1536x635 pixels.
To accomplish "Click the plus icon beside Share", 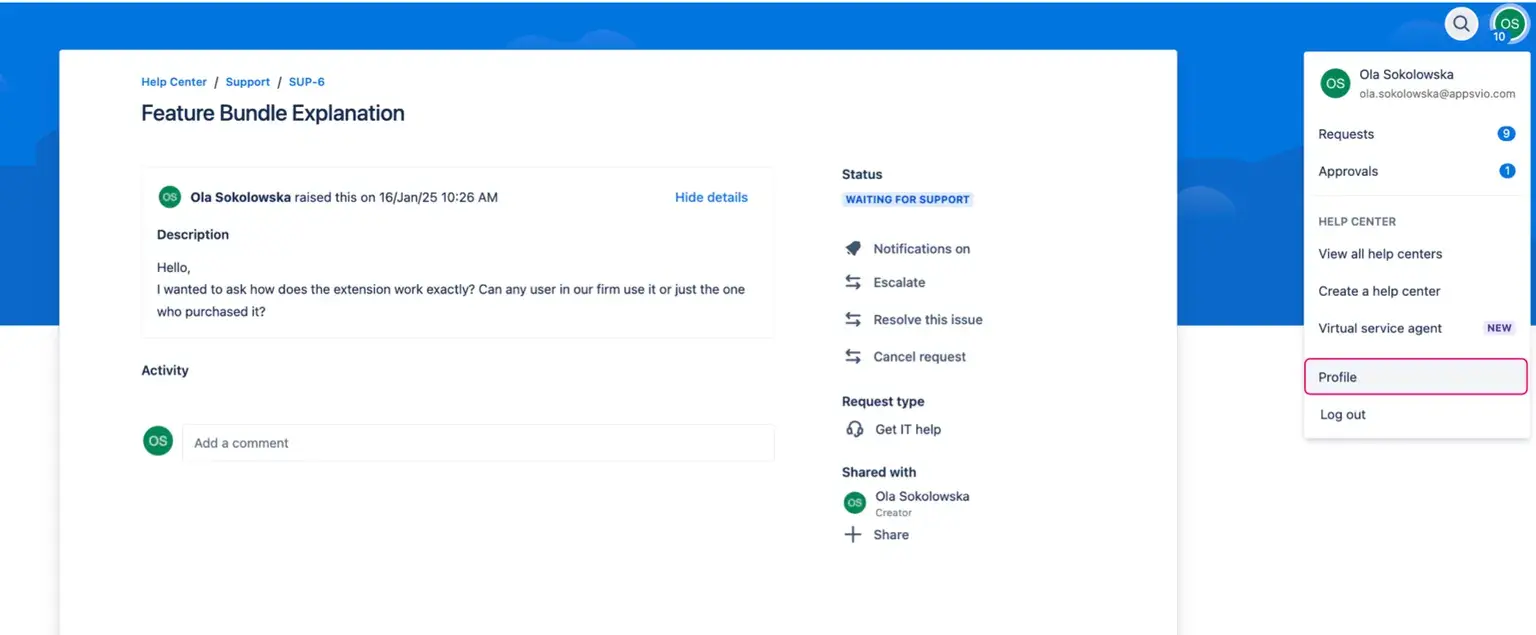I will point(853,535).
